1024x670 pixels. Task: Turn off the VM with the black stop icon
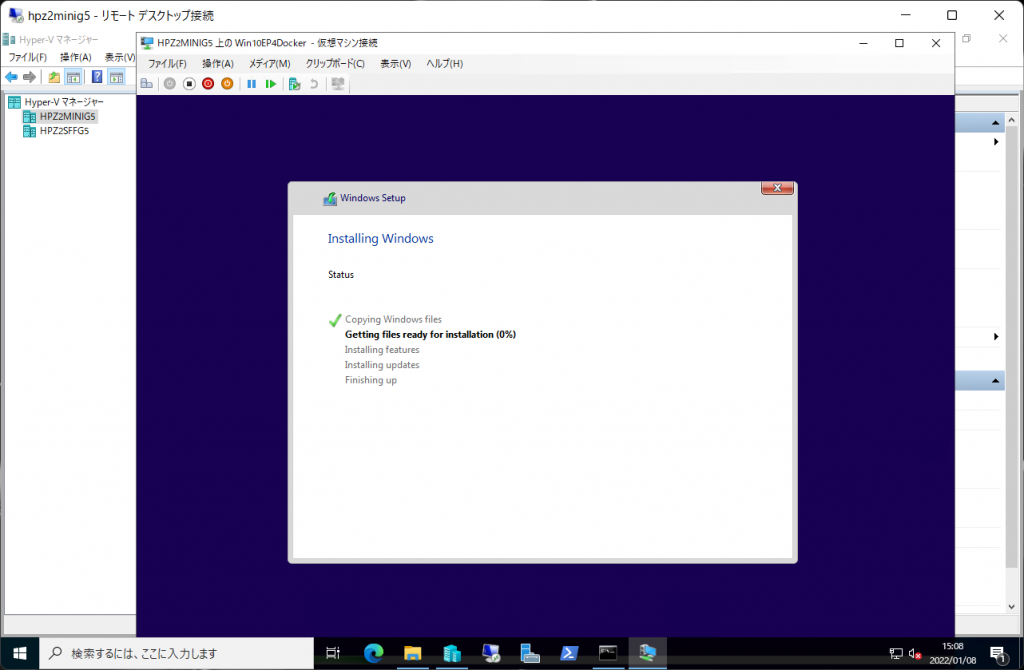[x=189, y=84]
